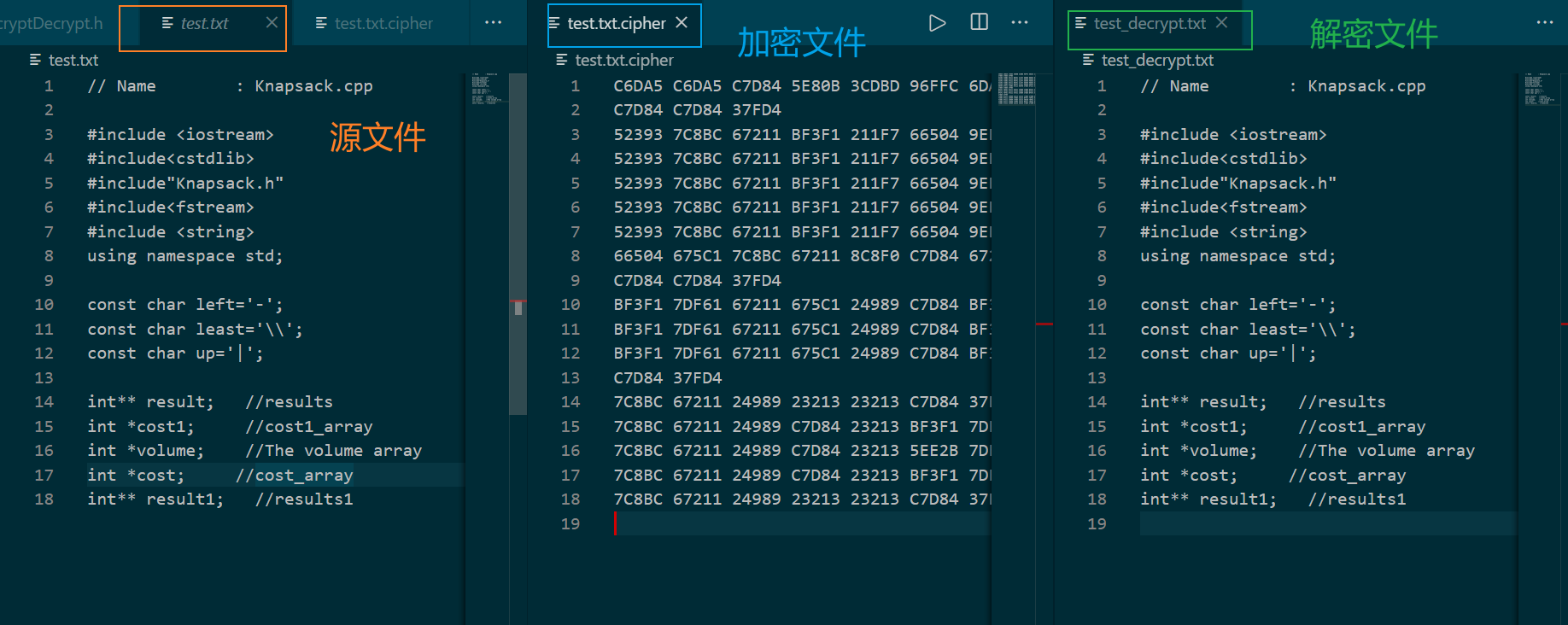Click the test.txt.cipher breadcrumb

click(624, 60)
